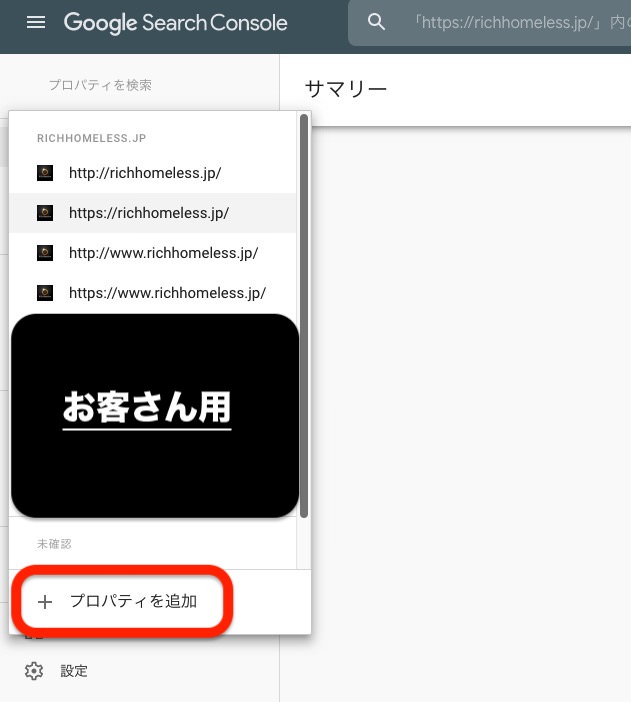Image resolution: width=631 pixels, height=702 pixels.
Task: Click the magnifier icon in search bar
Action: (377, 23)
